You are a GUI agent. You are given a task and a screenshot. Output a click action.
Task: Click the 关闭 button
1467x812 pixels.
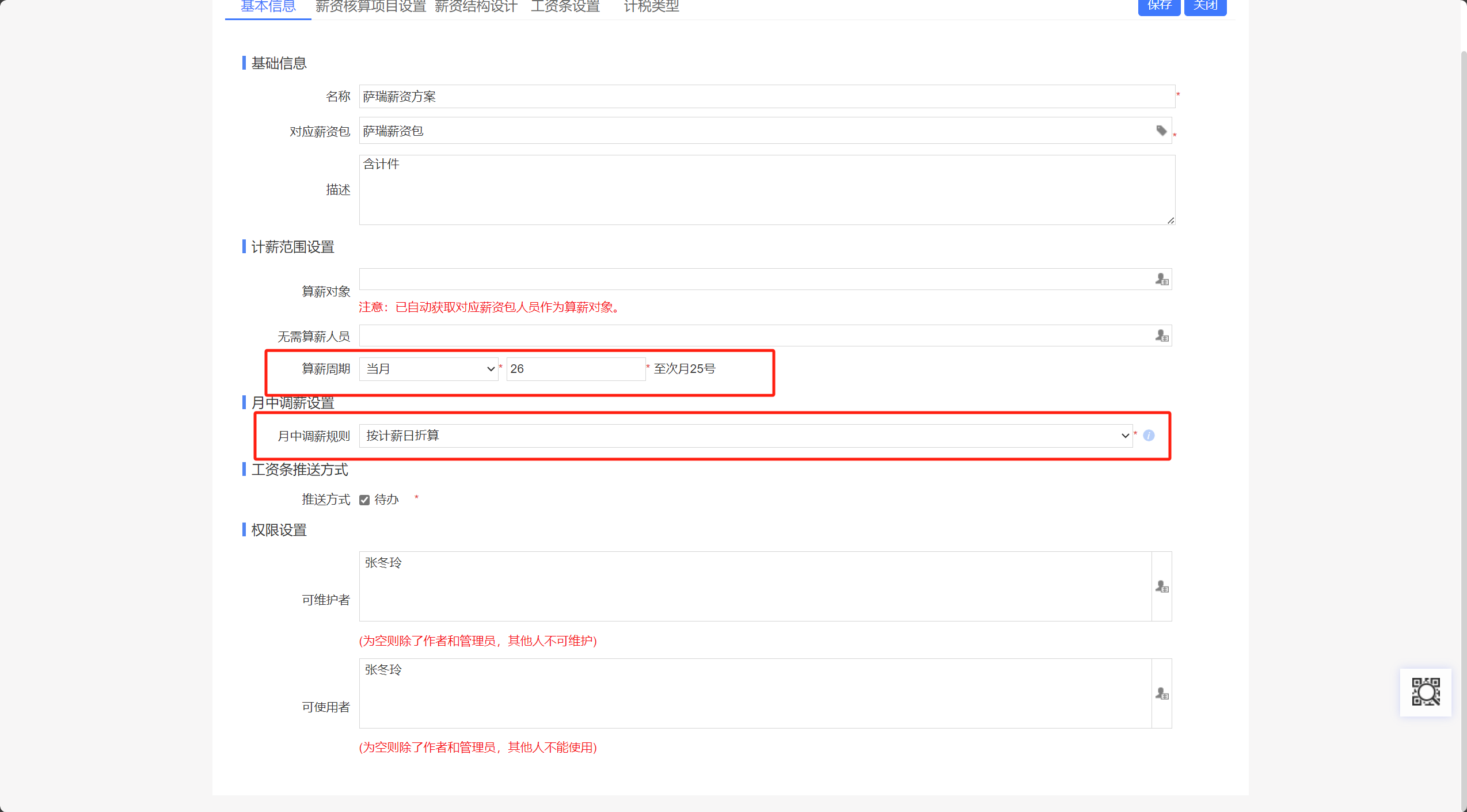click(1205, 6)
